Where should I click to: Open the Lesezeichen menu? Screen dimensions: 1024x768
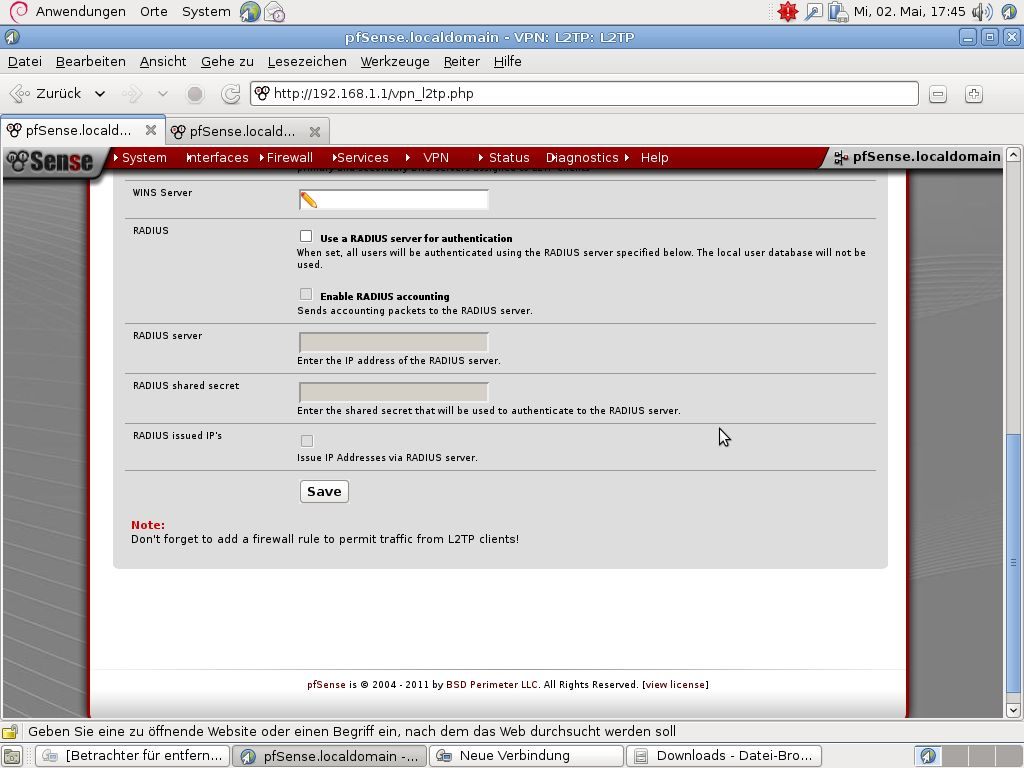coord(307,61)
